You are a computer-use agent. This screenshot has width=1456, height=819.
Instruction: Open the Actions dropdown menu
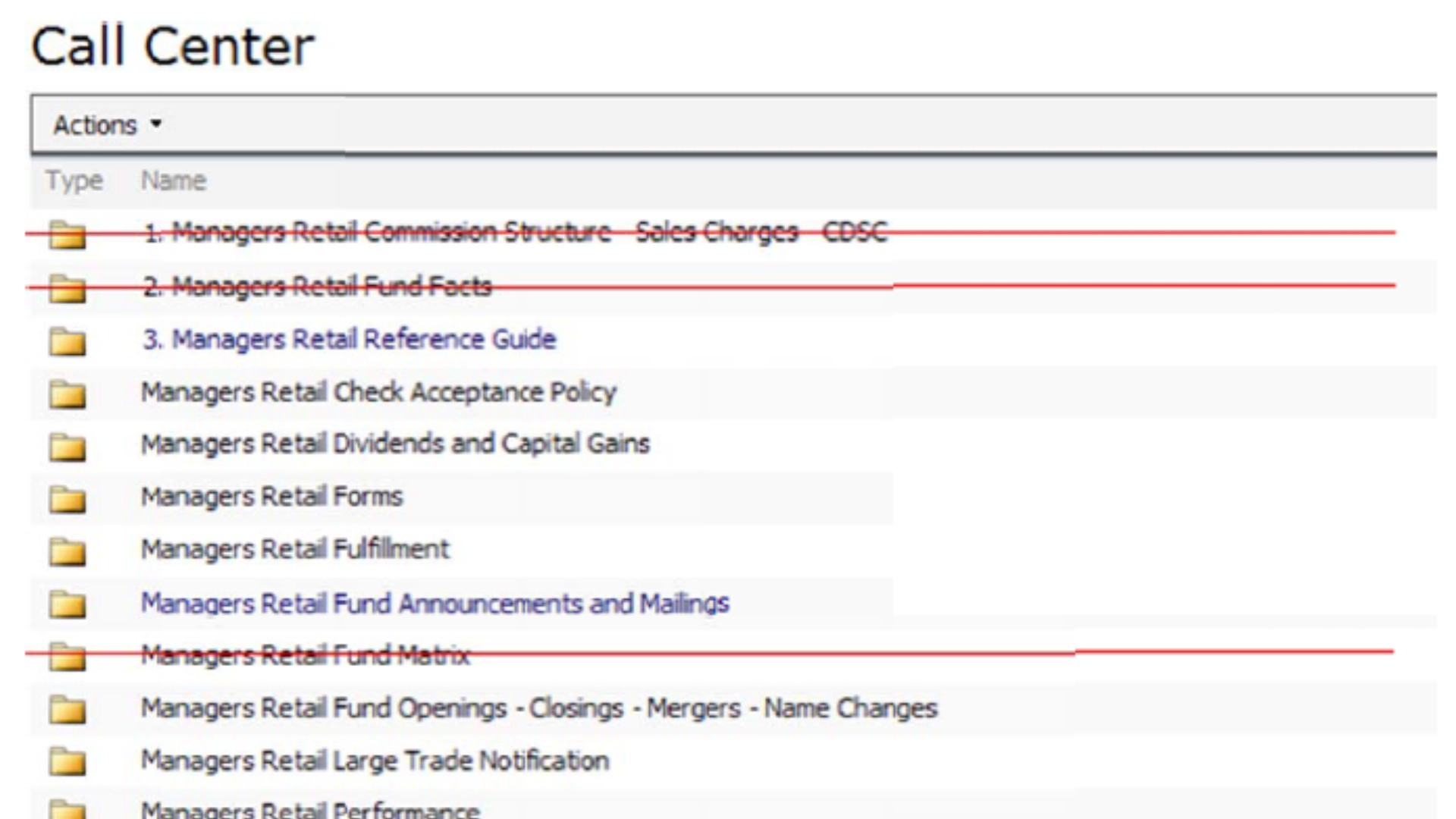(x=95, y=125)
